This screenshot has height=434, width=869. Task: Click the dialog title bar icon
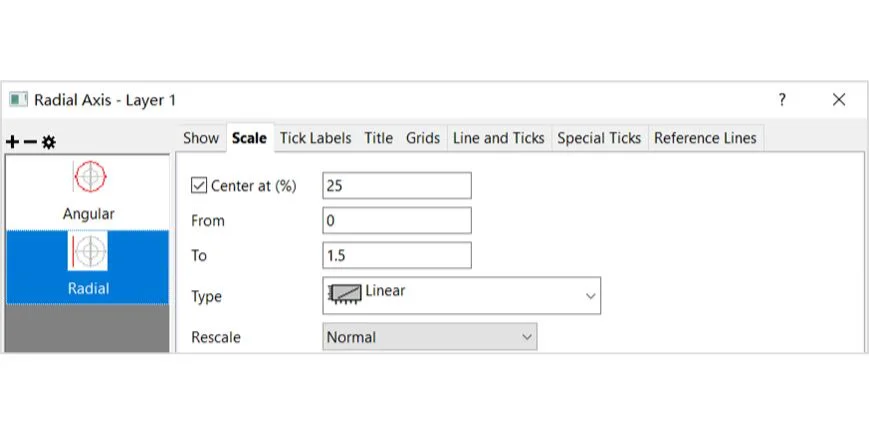[18, 100]
